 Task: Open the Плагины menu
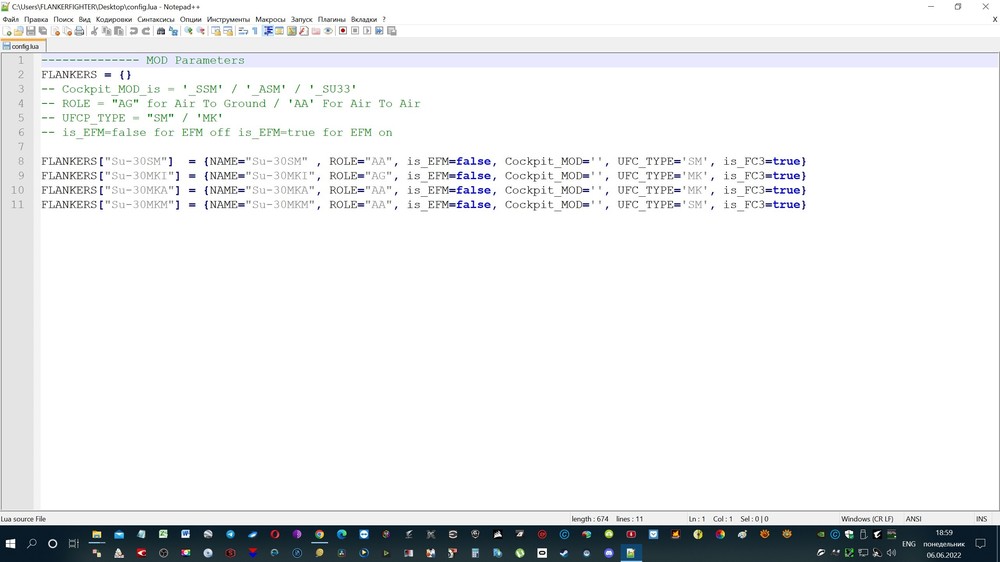[x=332, y=19]
